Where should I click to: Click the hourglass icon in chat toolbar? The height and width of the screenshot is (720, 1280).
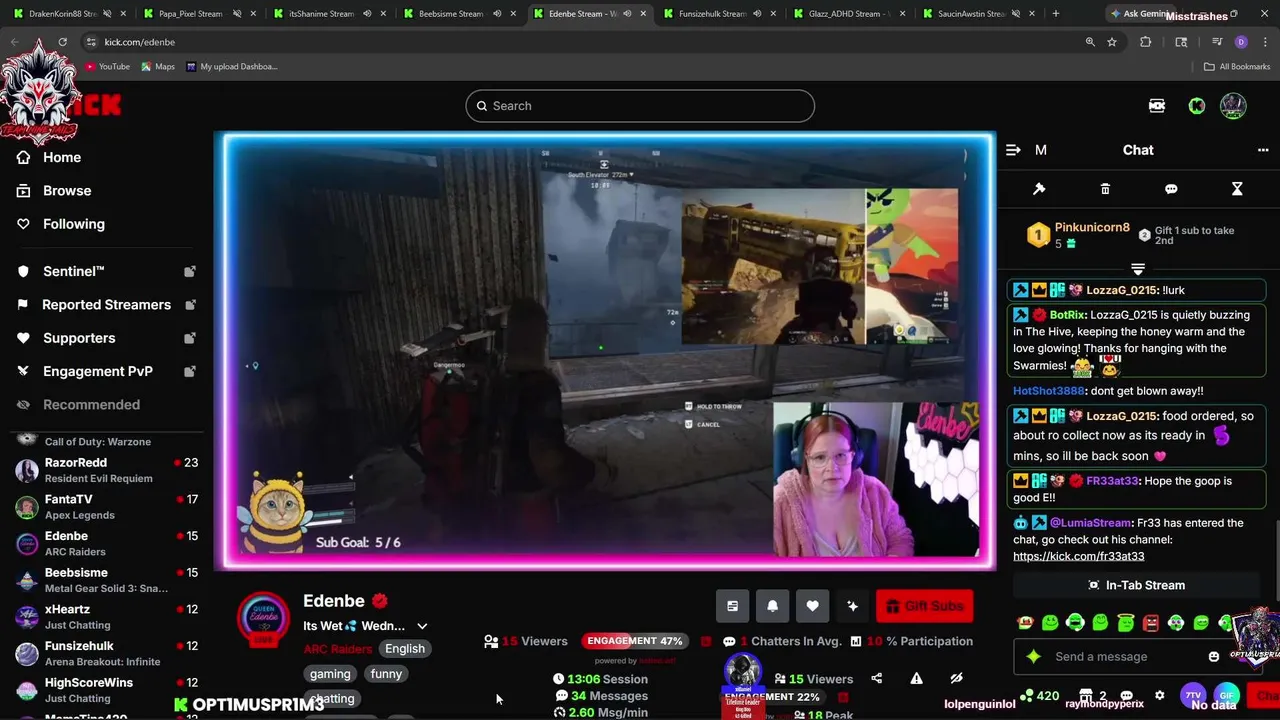1237,189
